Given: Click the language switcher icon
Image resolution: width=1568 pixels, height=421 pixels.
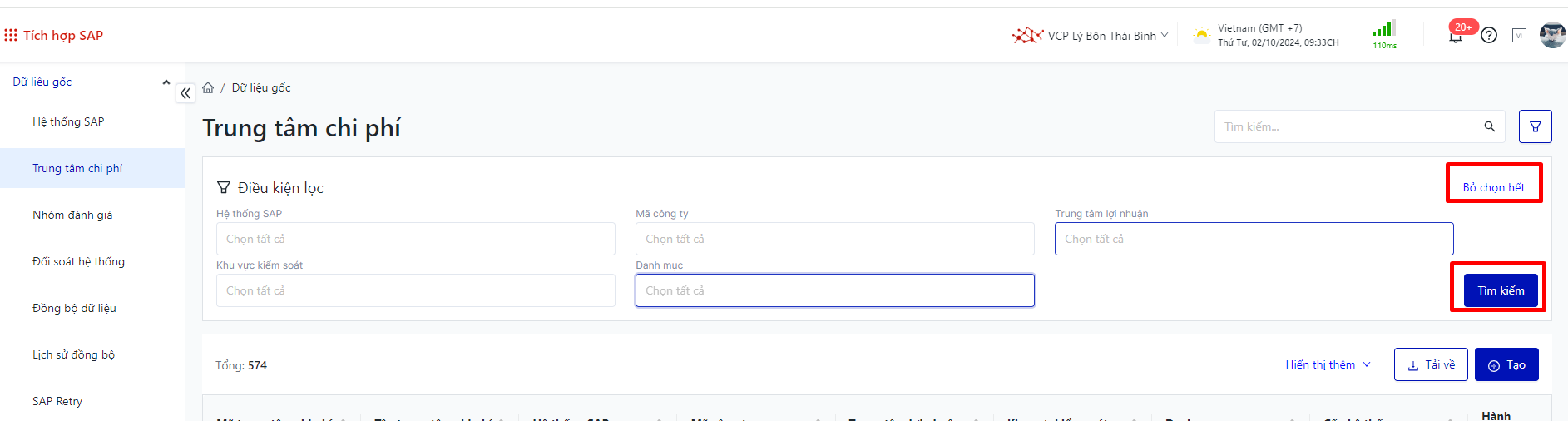Looking at the screenshot, I should pos(1519,36).
